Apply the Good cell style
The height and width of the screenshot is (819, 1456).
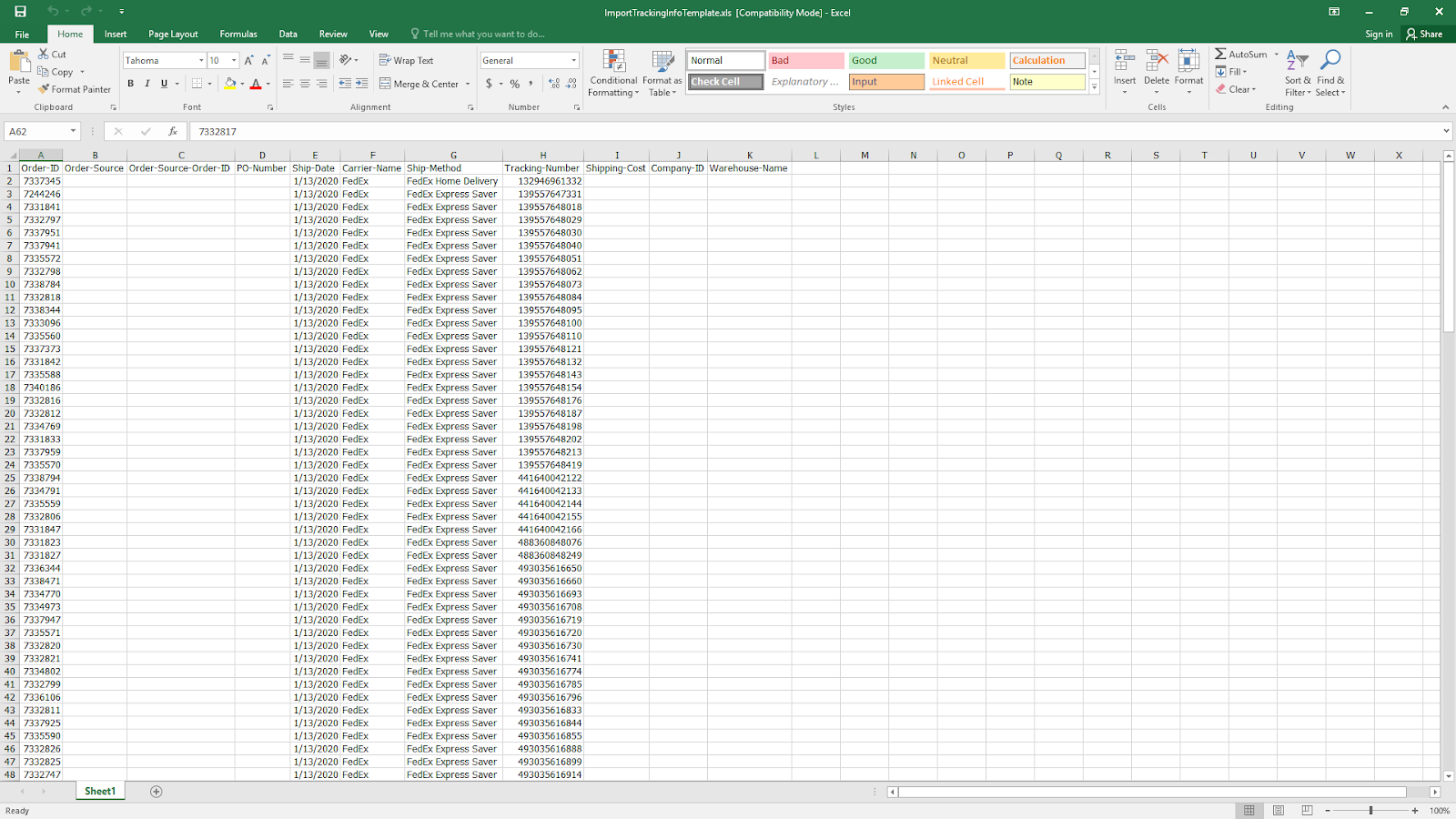(886, 60)
